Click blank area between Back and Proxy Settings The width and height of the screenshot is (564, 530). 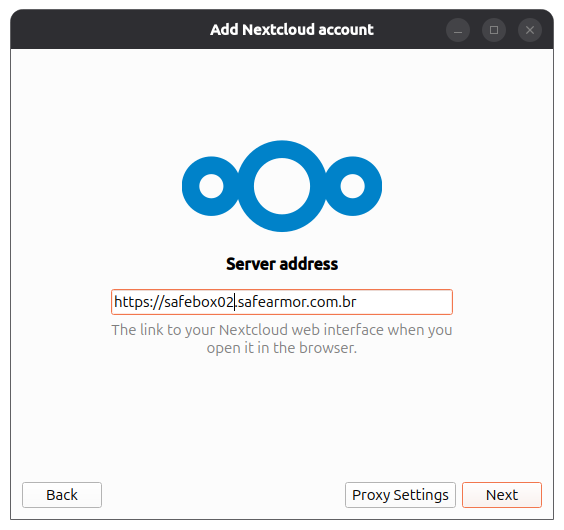click(x=223, y=495)
